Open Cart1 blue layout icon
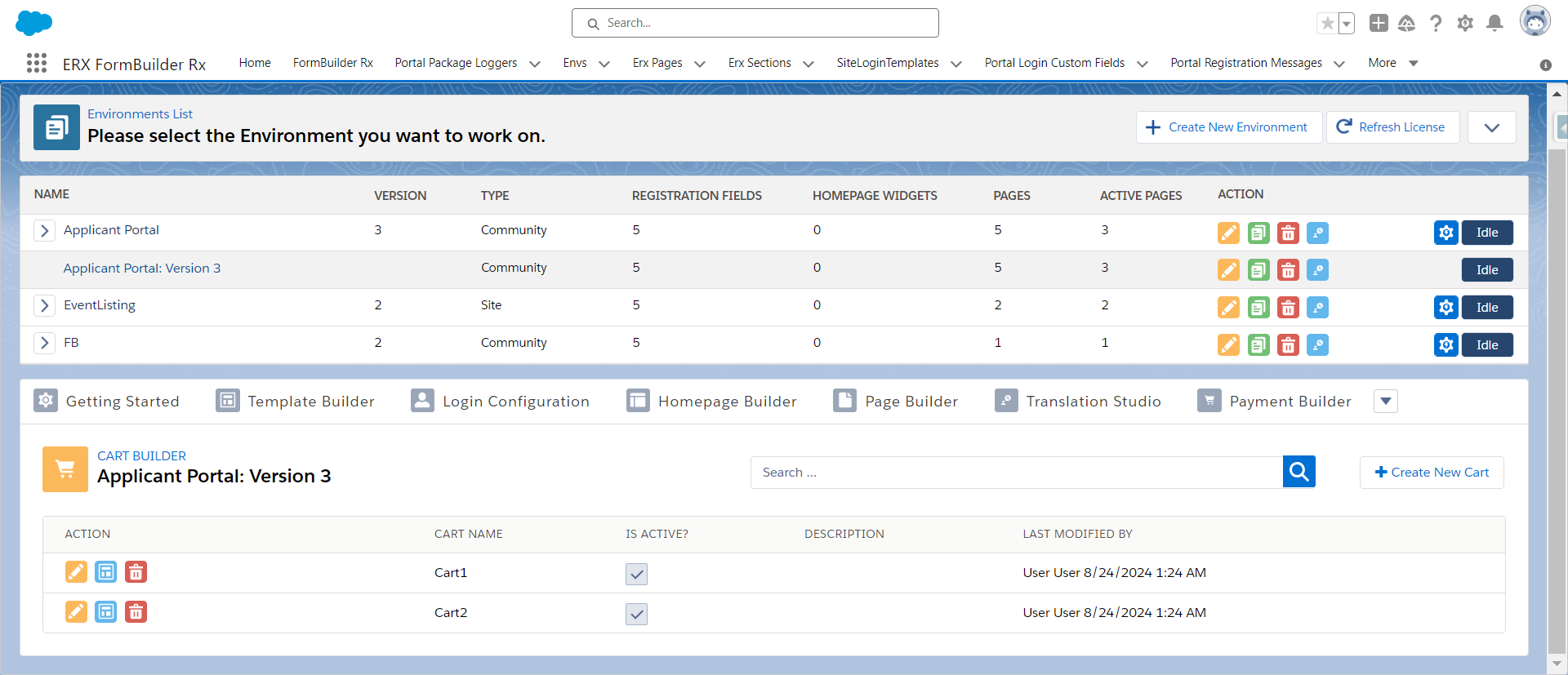Screen dimensions: 1568x675 (x=106, y=572)
